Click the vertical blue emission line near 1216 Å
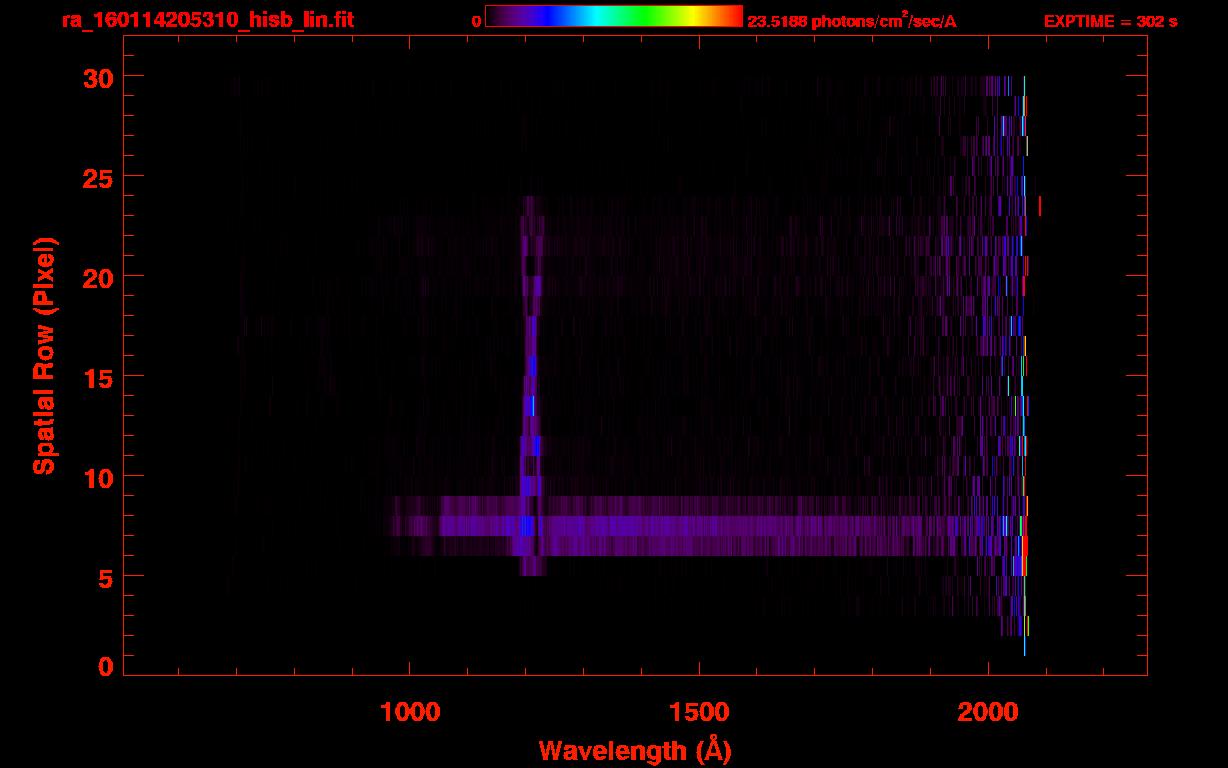The image size is (1228, 768). [530, 385]
